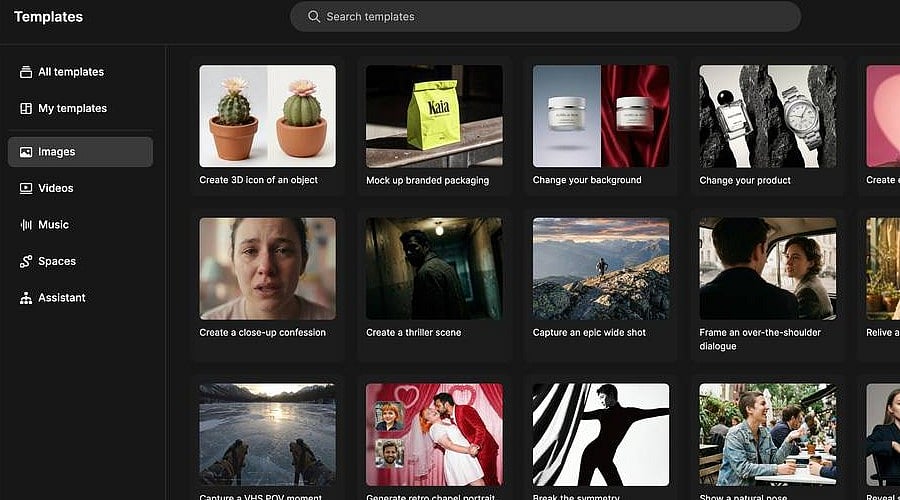The height and width of the screenshot is (500, 900).
Task: Open the over-the-shoulder car dialogue thumbnail
Action: point(767,268)
